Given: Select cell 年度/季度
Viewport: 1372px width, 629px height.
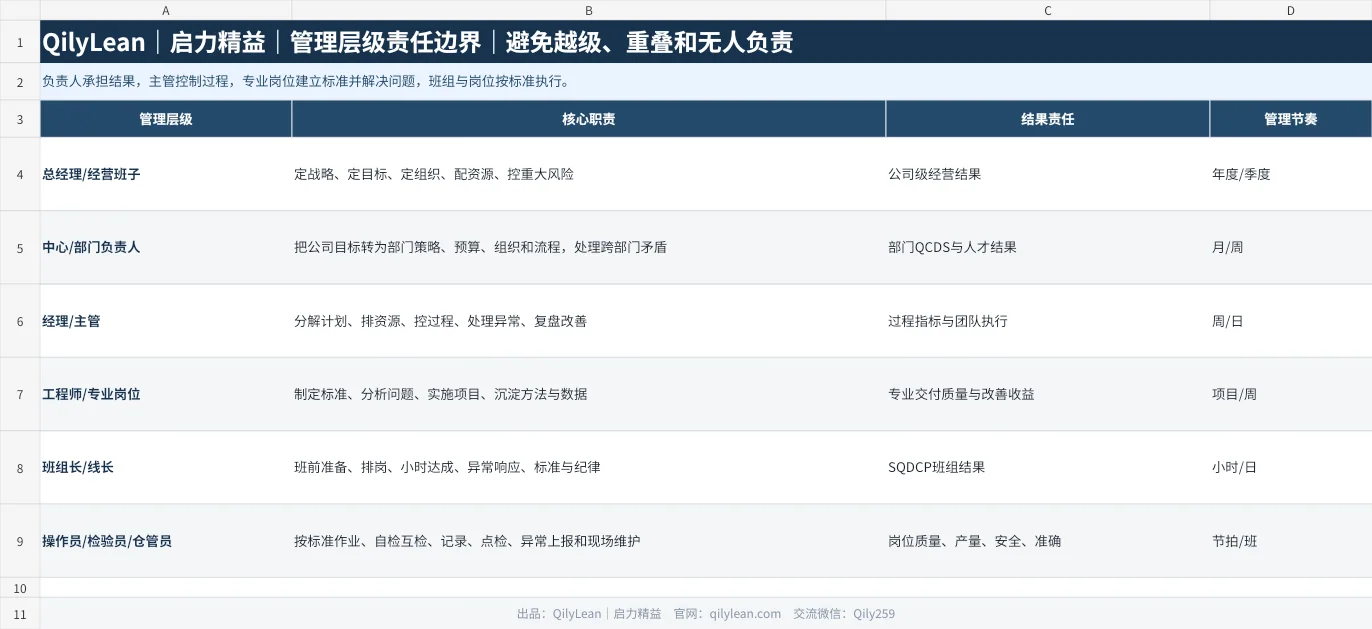Looking at the screenshot, I should [x=1291, y=174].
